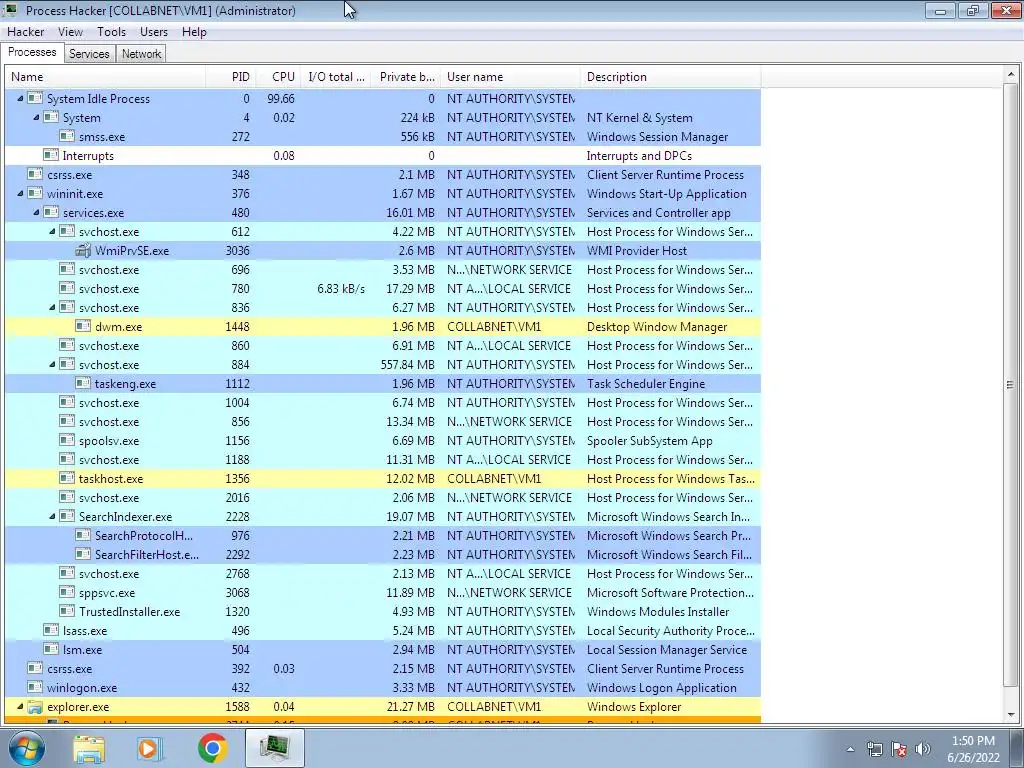The image size is (1024, 768).
Task: Click the Interrupts row icon
Action: [51, 155]
